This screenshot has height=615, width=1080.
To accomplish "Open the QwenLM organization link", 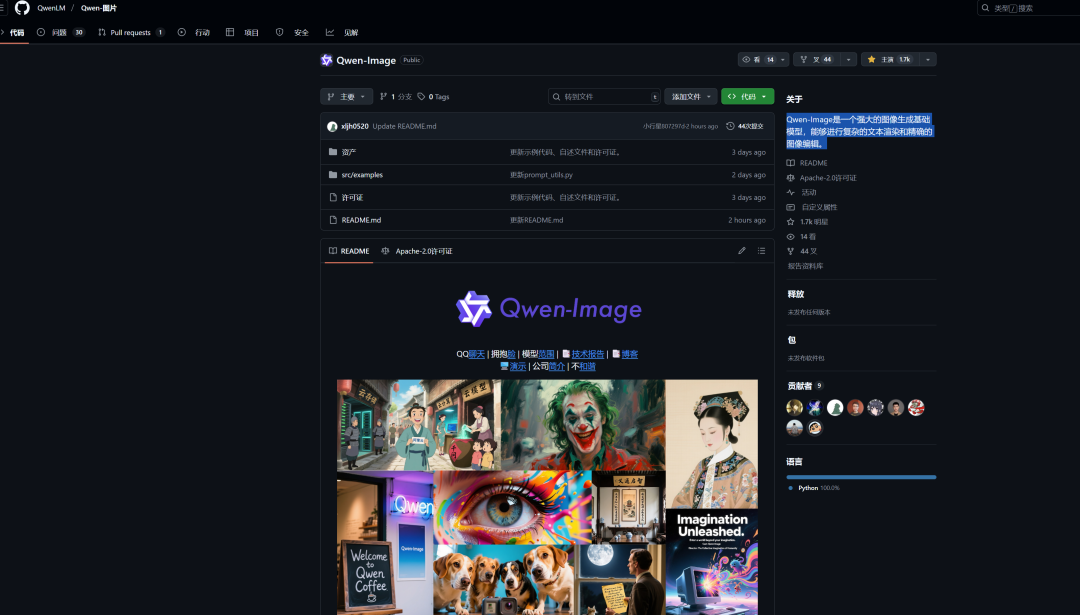I will 51,8.
